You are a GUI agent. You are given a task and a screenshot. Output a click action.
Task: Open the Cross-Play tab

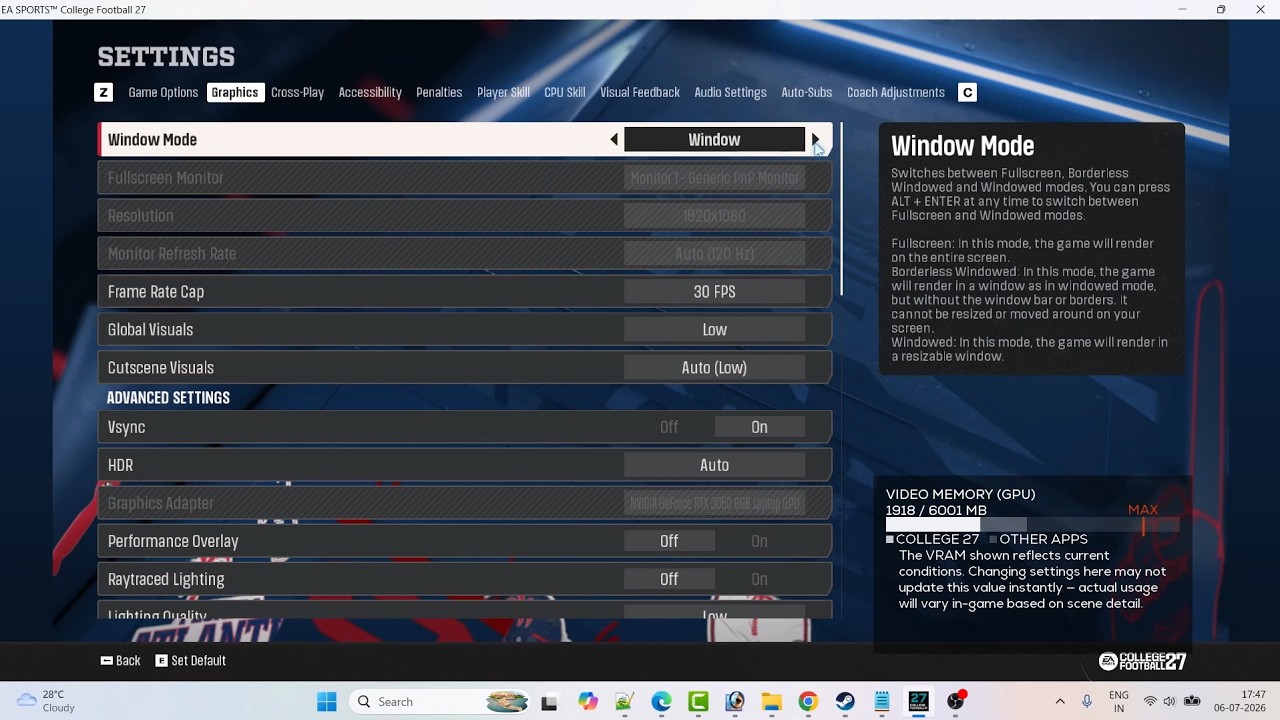pos(297,92)
